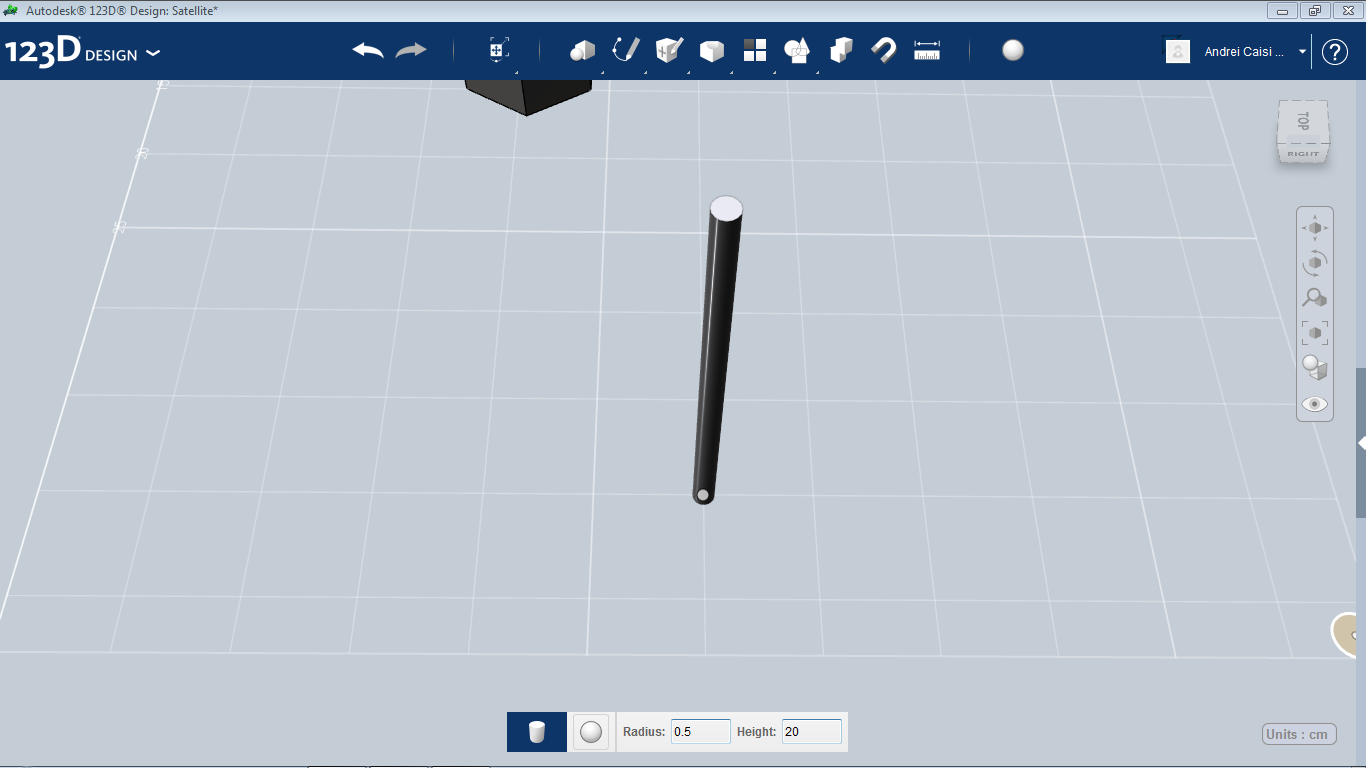Image resolution: width=1366 pixels, height=768 pixels.
Task: Redo the last undone action
Action: point(411,51)
